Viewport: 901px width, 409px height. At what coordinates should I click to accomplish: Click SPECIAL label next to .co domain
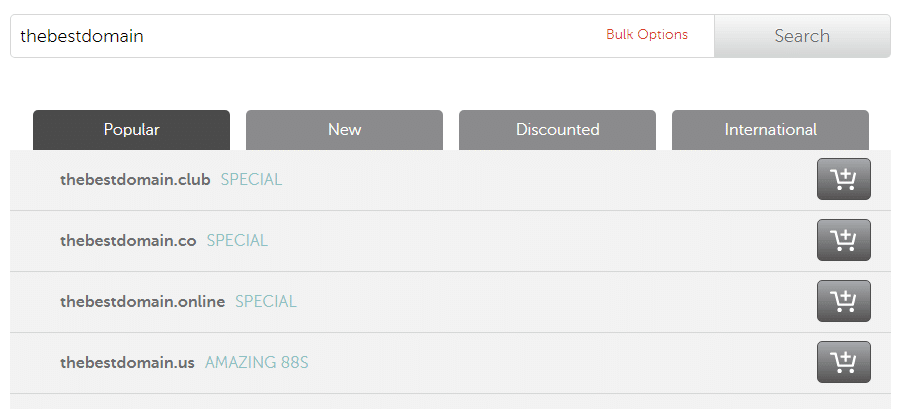[x=237, y=241]
